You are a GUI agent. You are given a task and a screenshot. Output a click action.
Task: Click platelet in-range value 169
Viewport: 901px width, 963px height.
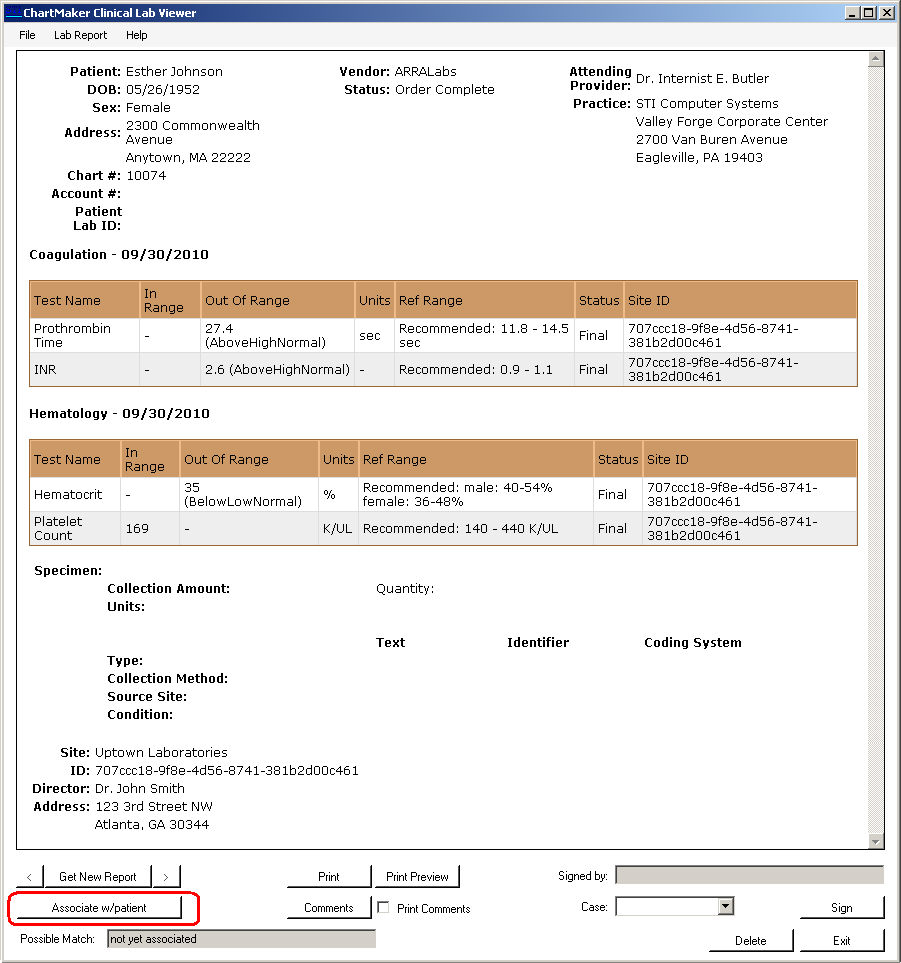pos(137,528)
